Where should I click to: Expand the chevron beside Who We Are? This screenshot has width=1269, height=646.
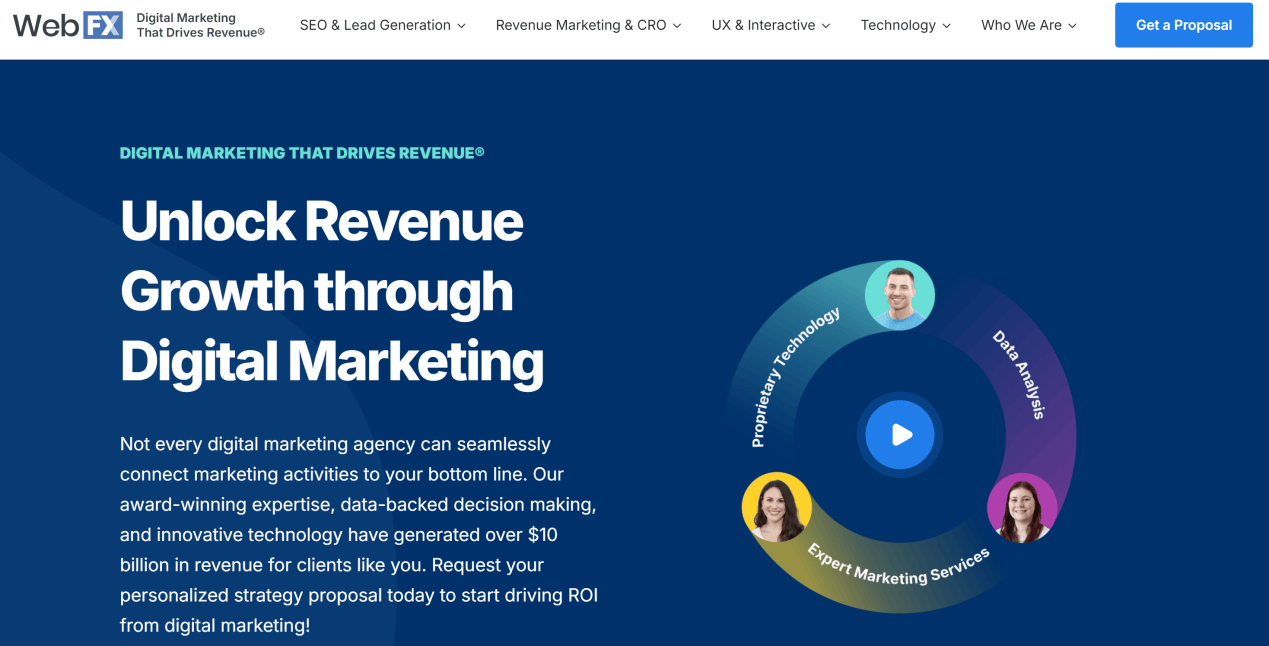tap(1072, 26)
